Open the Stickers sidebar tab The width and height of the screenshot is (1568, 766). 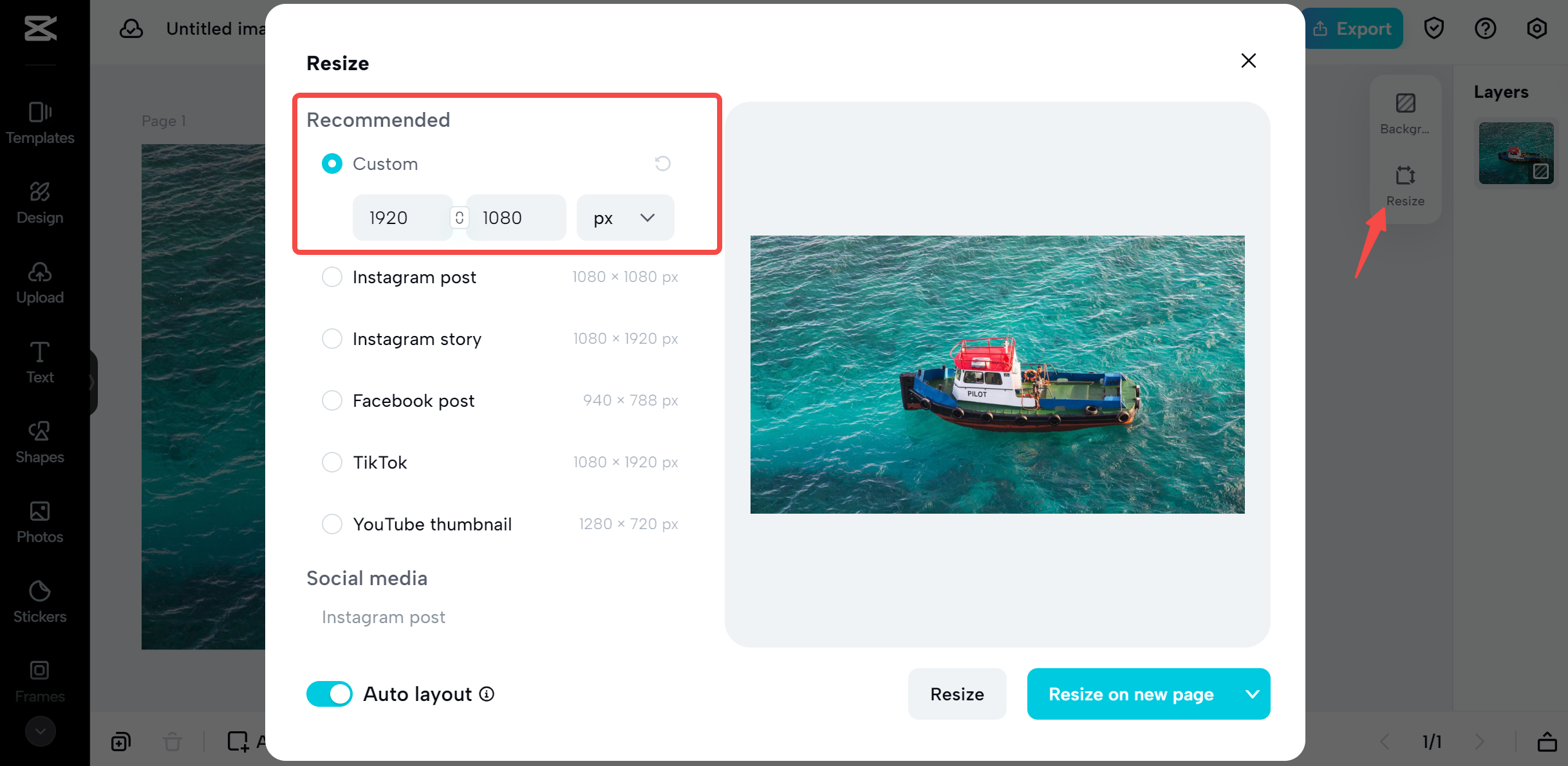40,601
